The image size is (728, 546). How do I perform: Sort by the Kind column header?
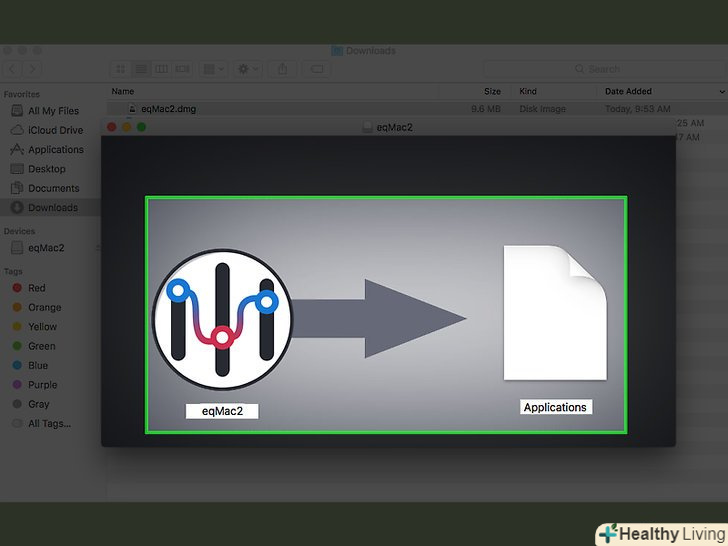(528, 91)
